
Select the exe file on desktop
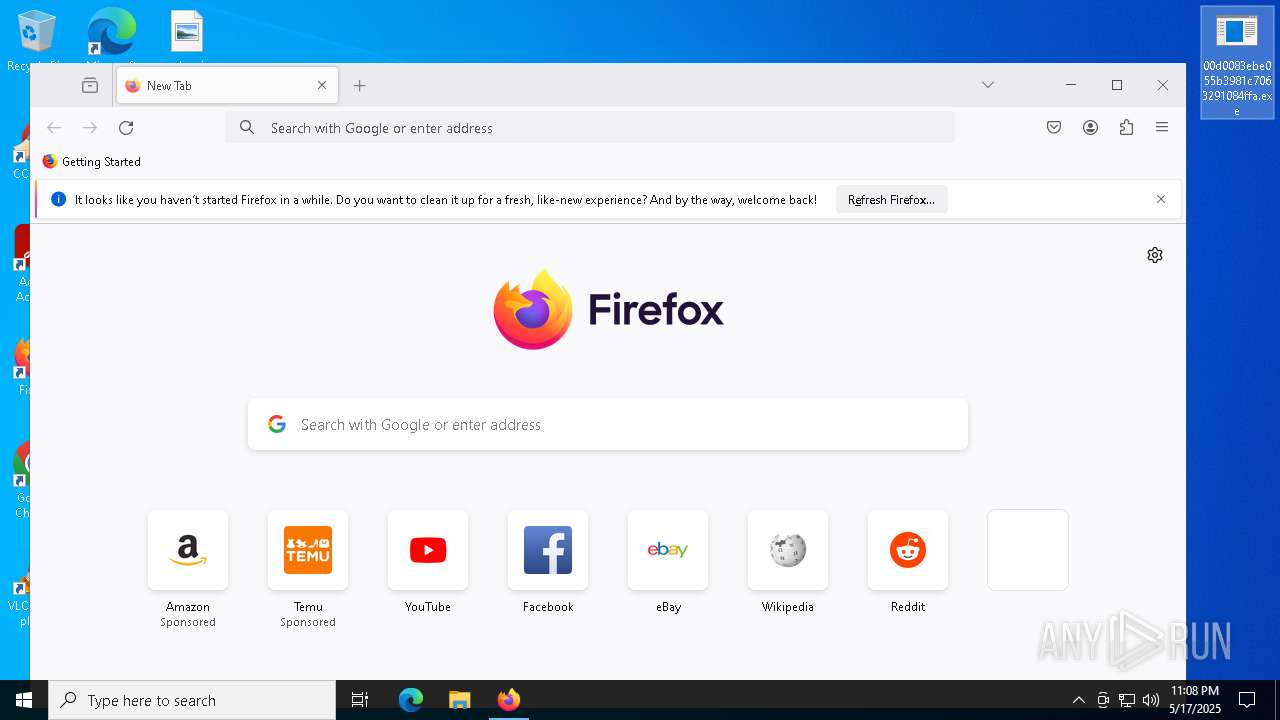(1237, 62)
